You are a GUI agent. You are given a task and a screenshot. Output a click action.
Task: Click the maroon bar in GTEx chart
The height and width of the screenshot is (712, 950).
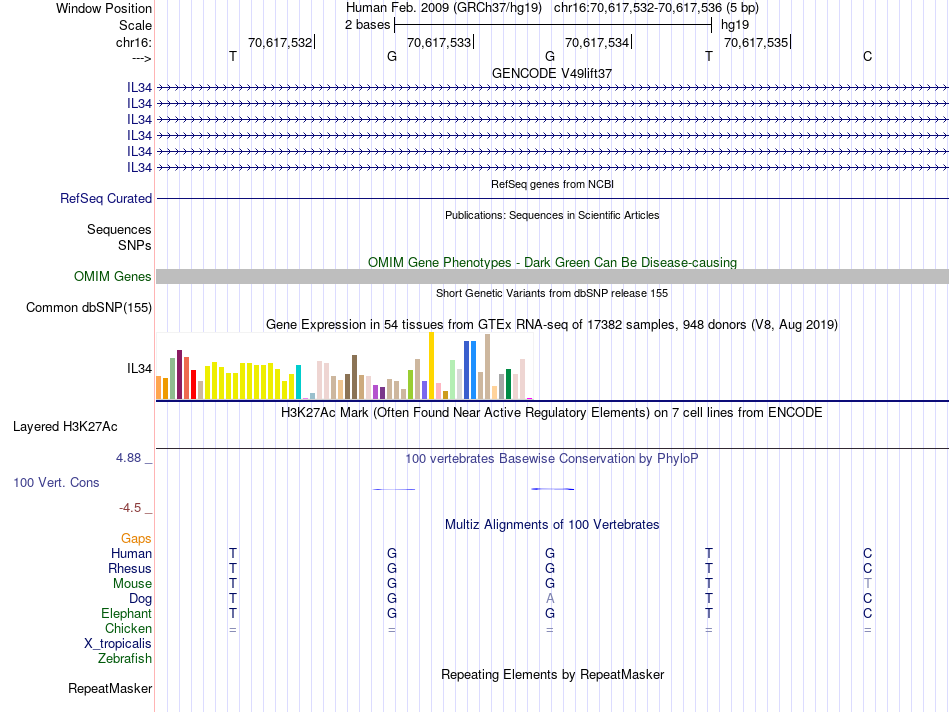179,374
